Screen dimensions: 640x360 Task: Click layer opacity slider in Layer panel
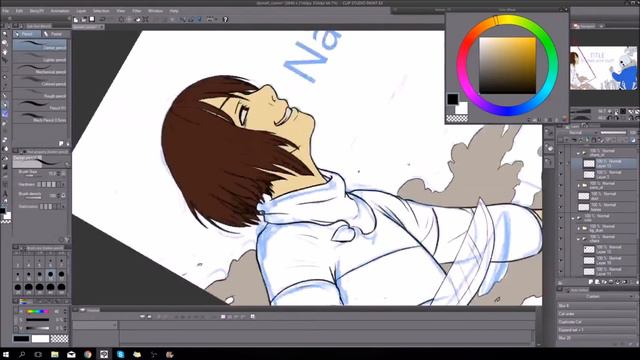[x=613, y=132]
